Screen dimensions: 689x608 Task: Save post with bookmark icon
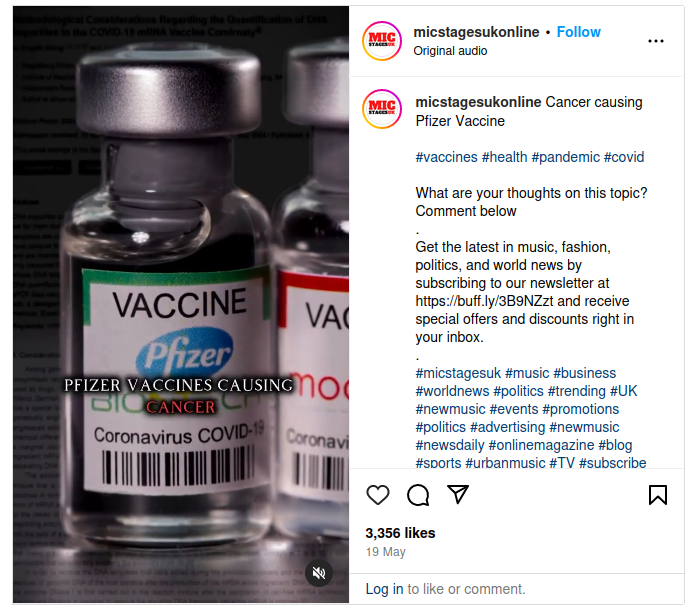[x=657, y=495]
